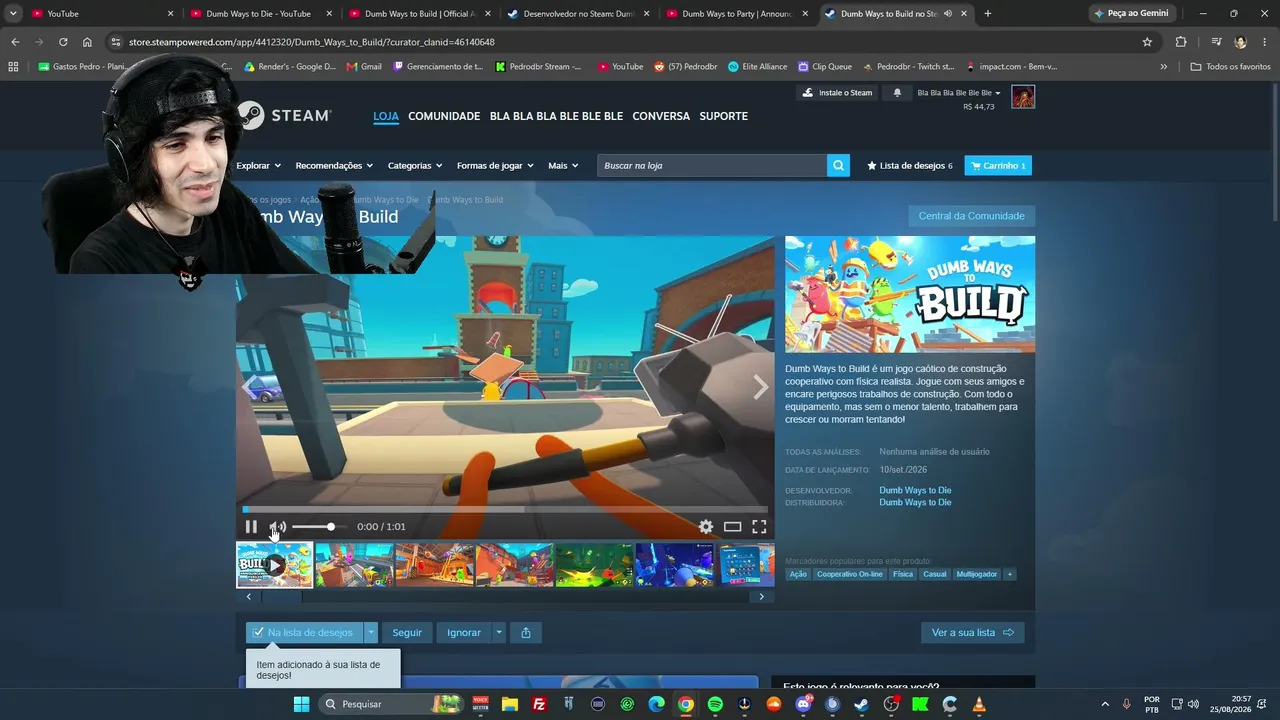Open the Categorias dropdown menu
Screen dimensions: 1280x720
415,166
